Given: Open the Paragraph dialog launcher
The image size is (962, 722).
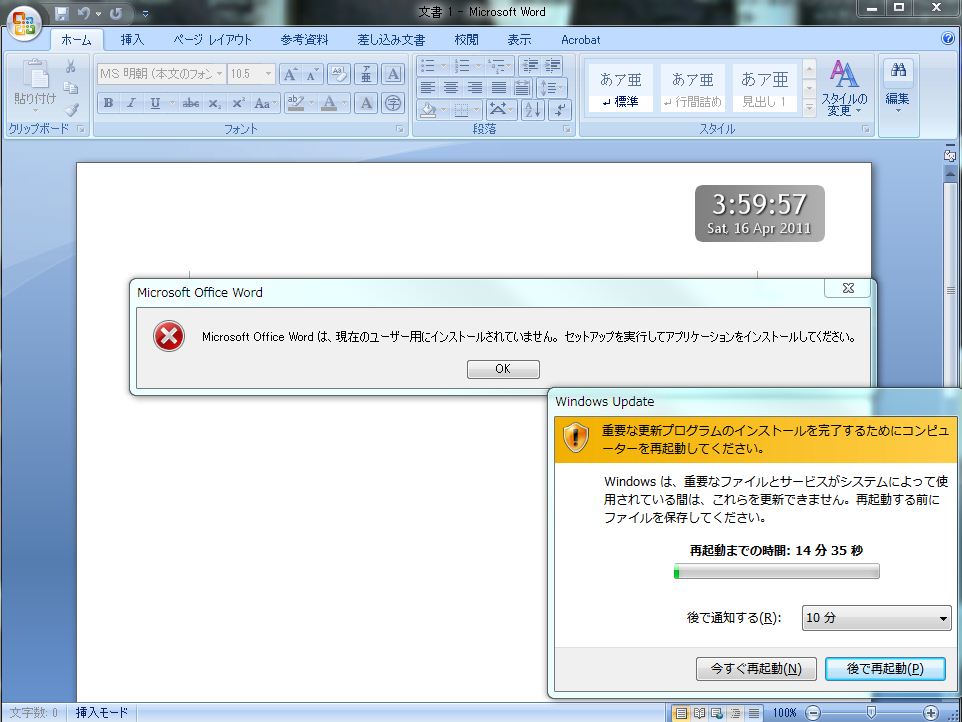Looking at the screenshot, I should [566, 129].
